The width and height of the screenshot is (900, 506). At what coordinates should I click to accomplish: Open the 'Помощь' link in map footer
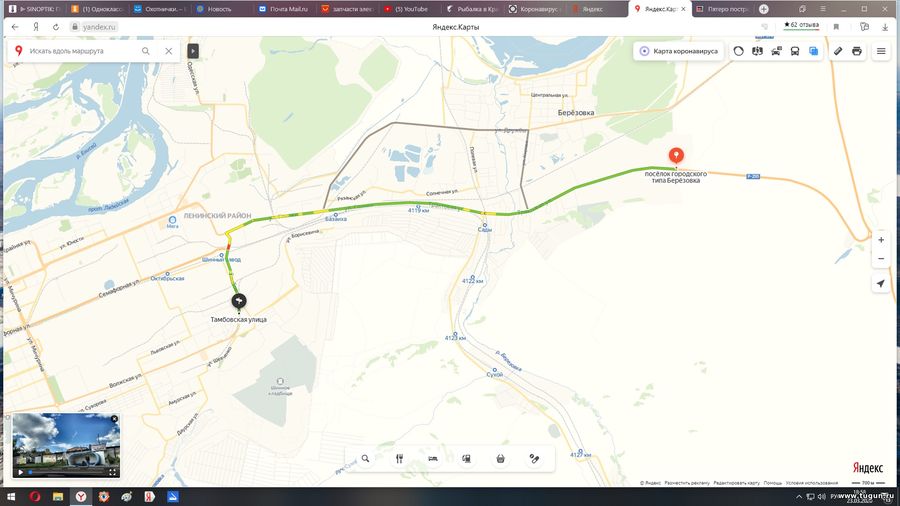(x=773, y=483)
